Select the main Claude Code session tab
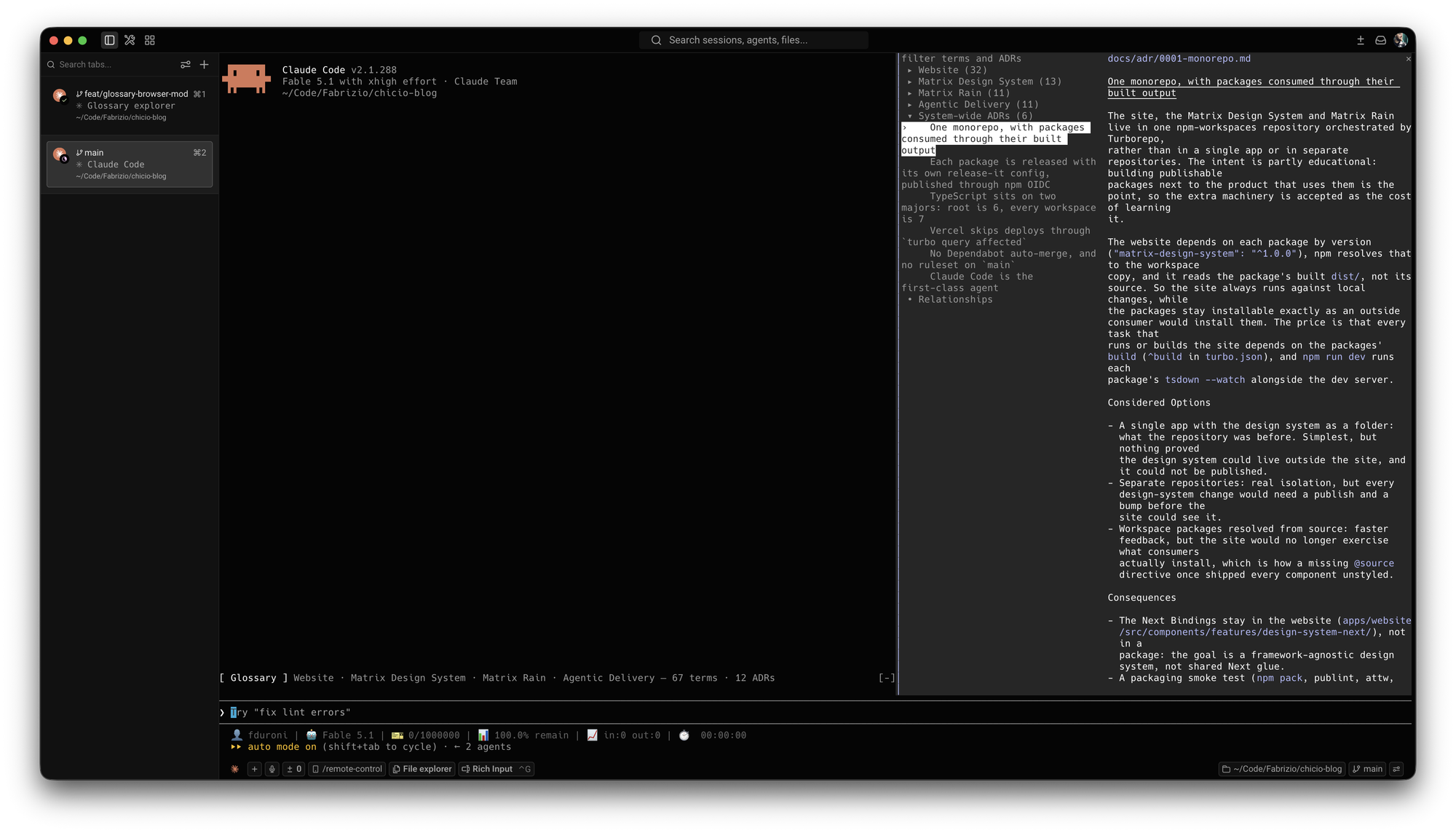Image resolution: width=1456 pixels, height=833 pixels. pos(130,165)
